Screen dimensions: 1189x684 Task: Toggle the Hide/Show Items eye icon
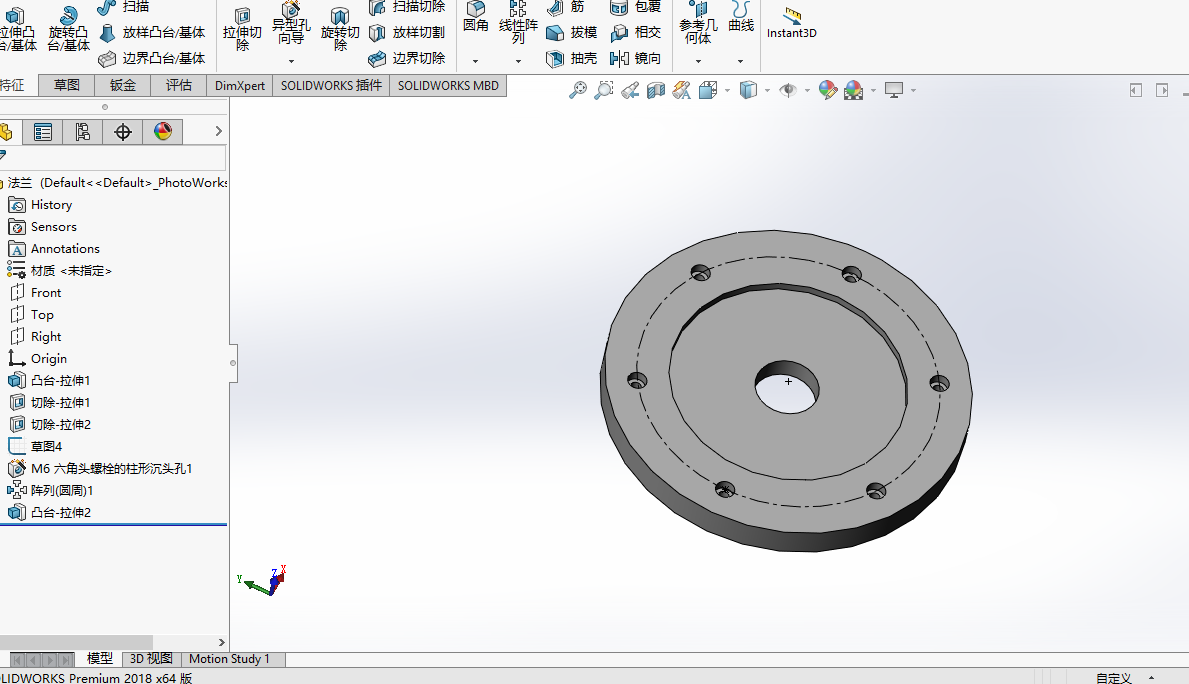pyautogui.click(x=788, y=91)
